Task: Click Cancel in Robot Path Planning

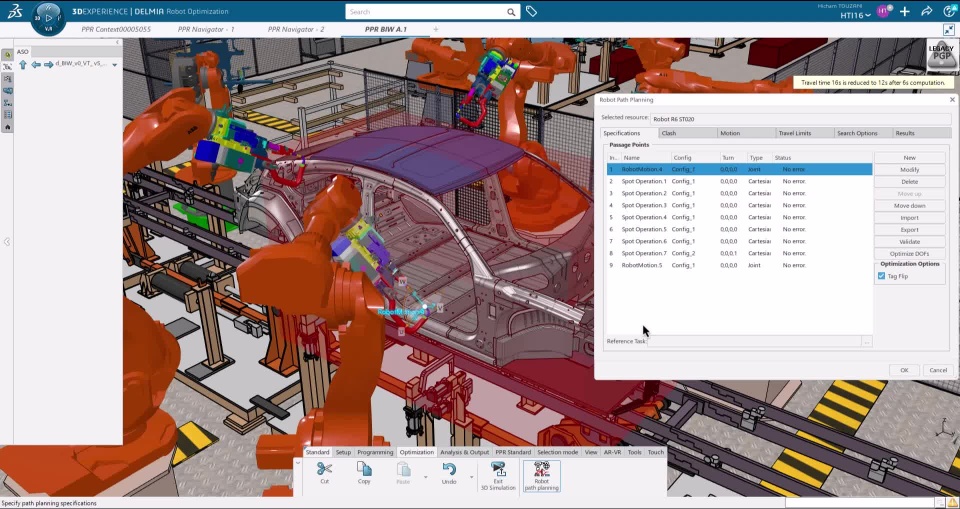Action: click(x=938, y=370)
